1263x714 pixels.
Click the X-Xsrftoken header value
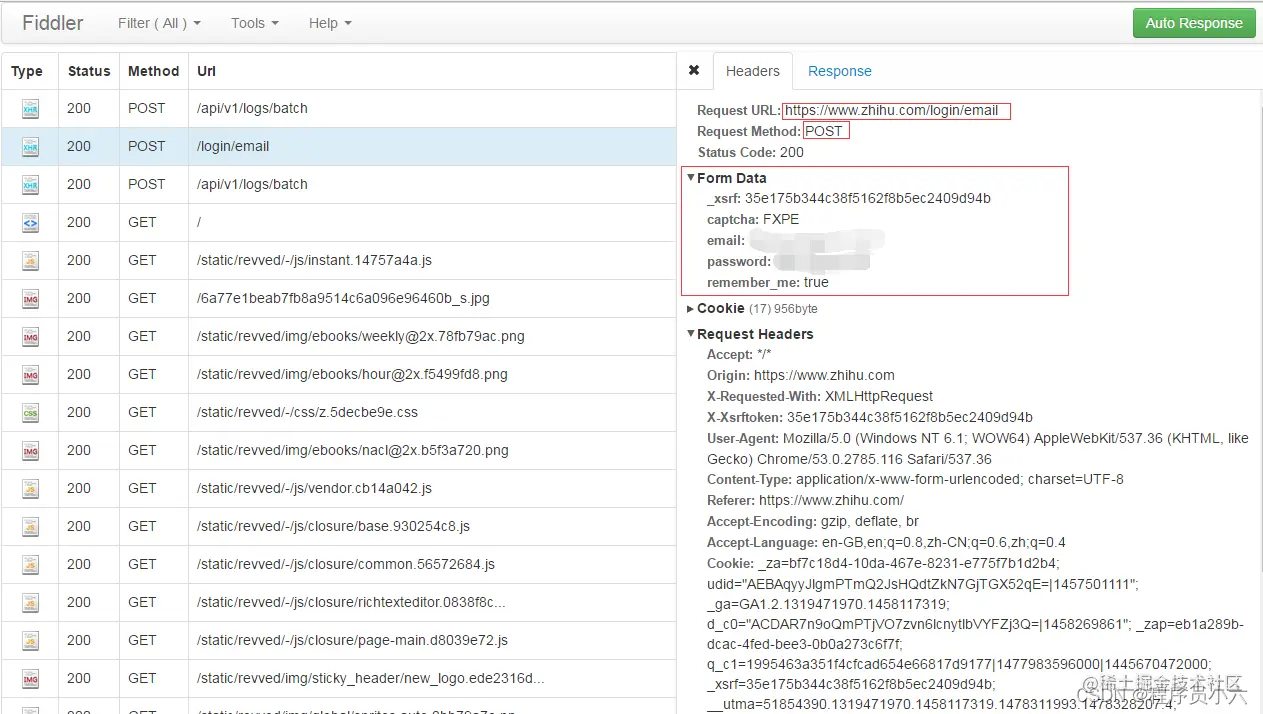point(910,417)
